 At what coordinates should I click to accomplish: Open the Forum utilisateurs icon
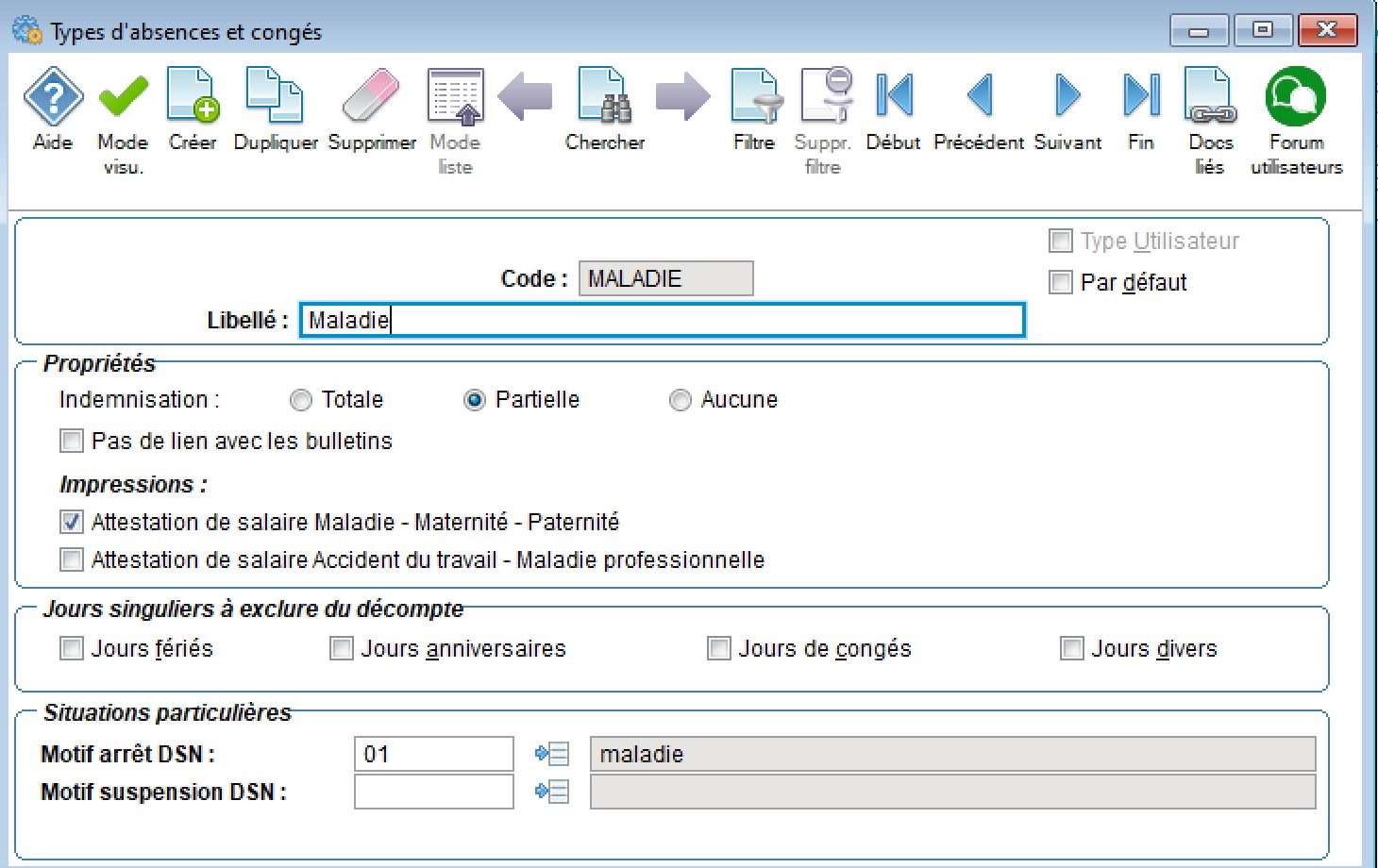point(1296,96)
